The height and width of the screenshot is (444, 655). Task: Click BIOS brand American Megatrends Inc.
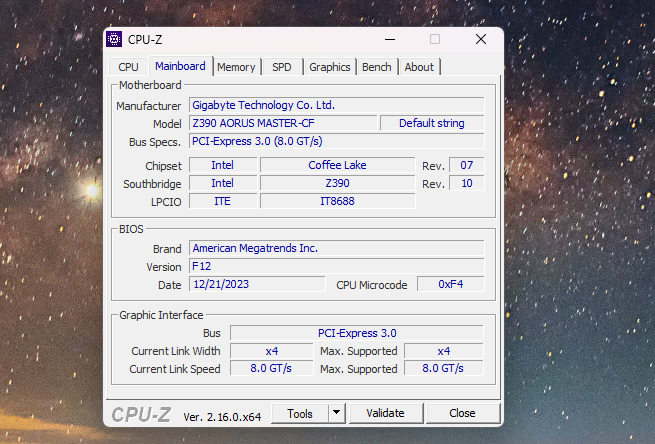tap(337, 248)
